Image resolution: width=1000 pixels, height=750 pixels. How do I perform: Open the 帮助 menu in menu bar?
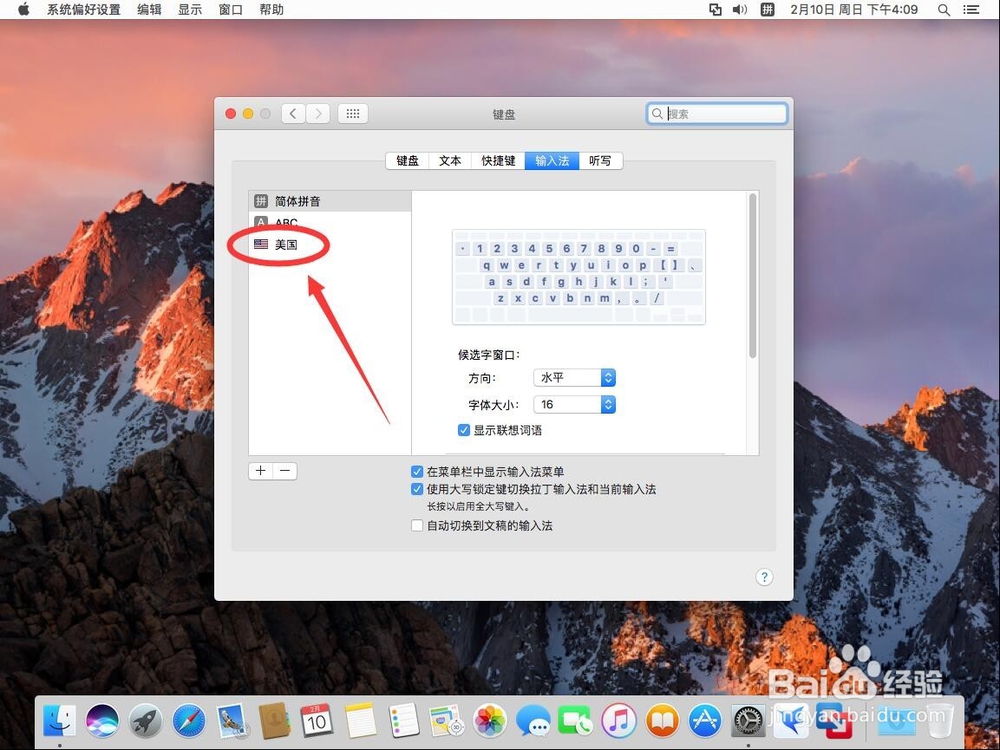click(271, 9)
